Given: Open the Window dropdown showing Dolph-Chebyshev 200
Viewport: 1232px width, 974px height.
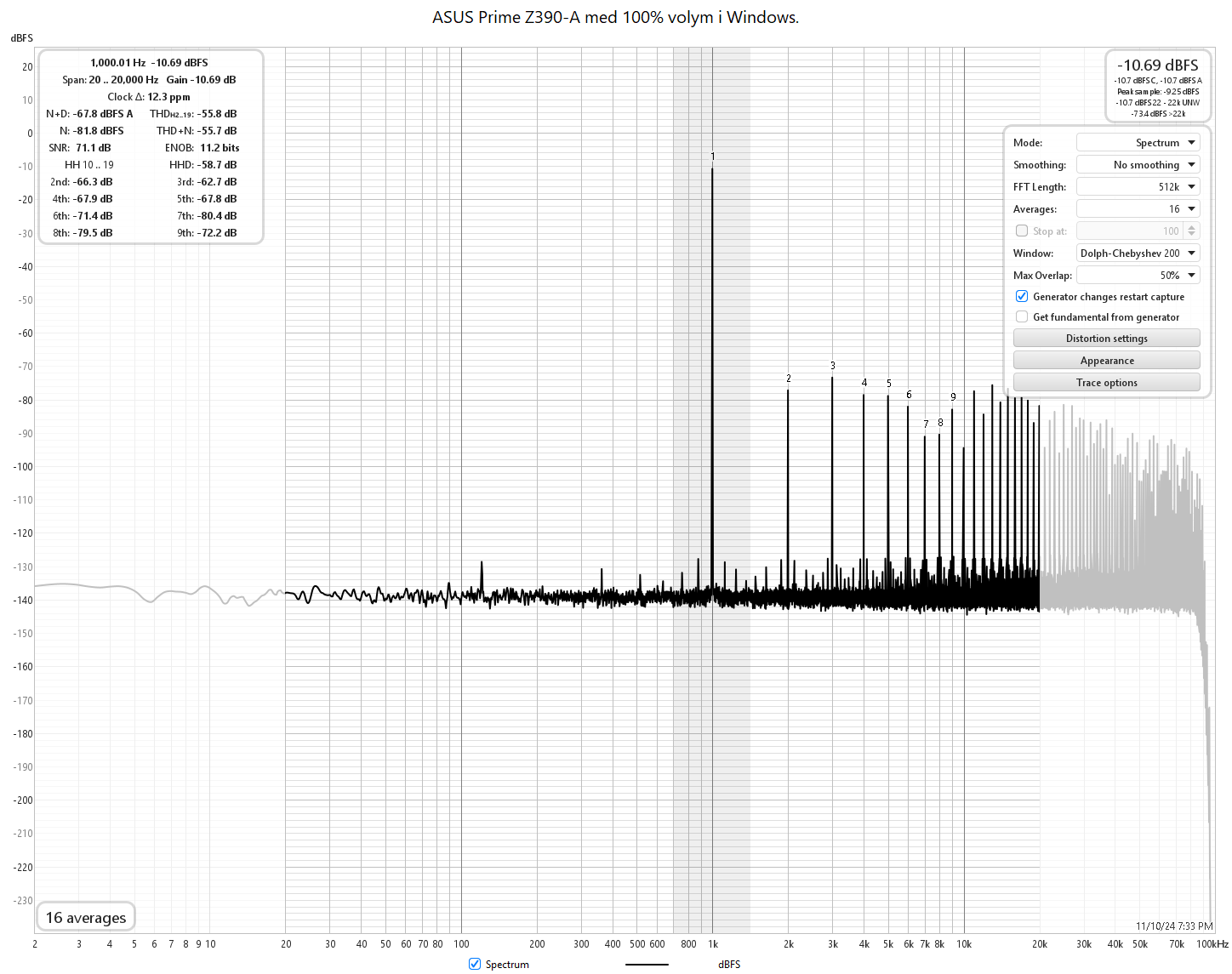Looking at the screenshot, I should tap(1138, 253).
